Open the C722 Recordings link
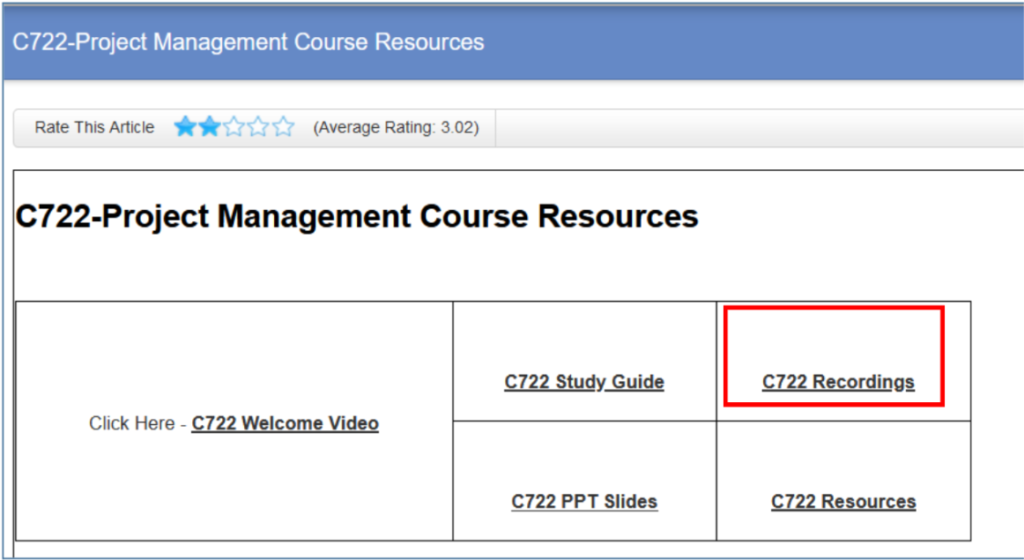 tap(838, 382)
